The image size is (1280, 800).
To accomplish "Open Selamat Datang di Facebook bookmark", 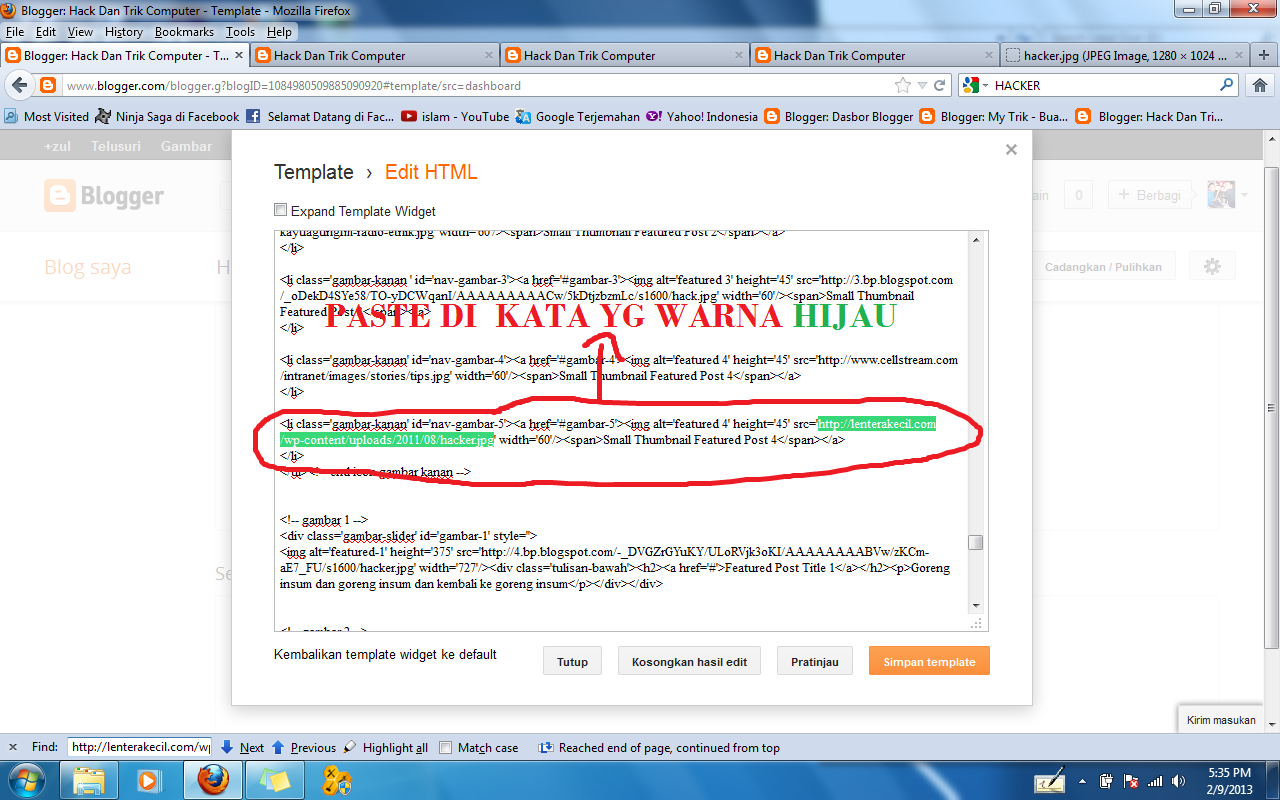I will (x=320, y=117).
